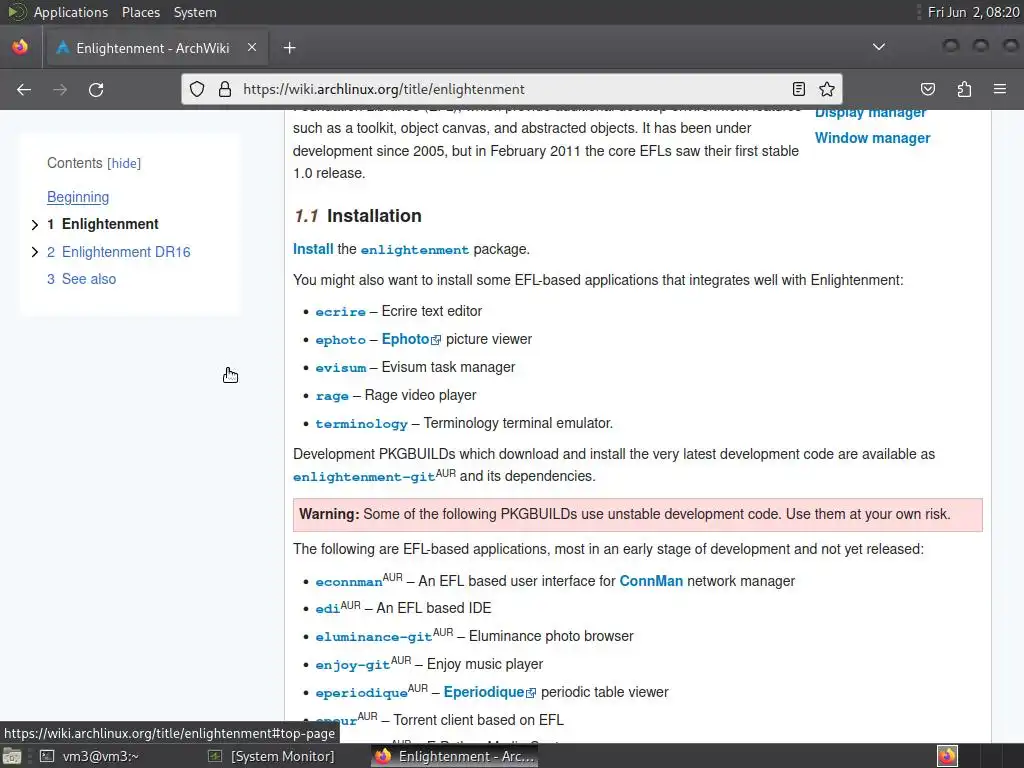Open the Applications menu
The image size is (1024, 768).
[71, 12]
